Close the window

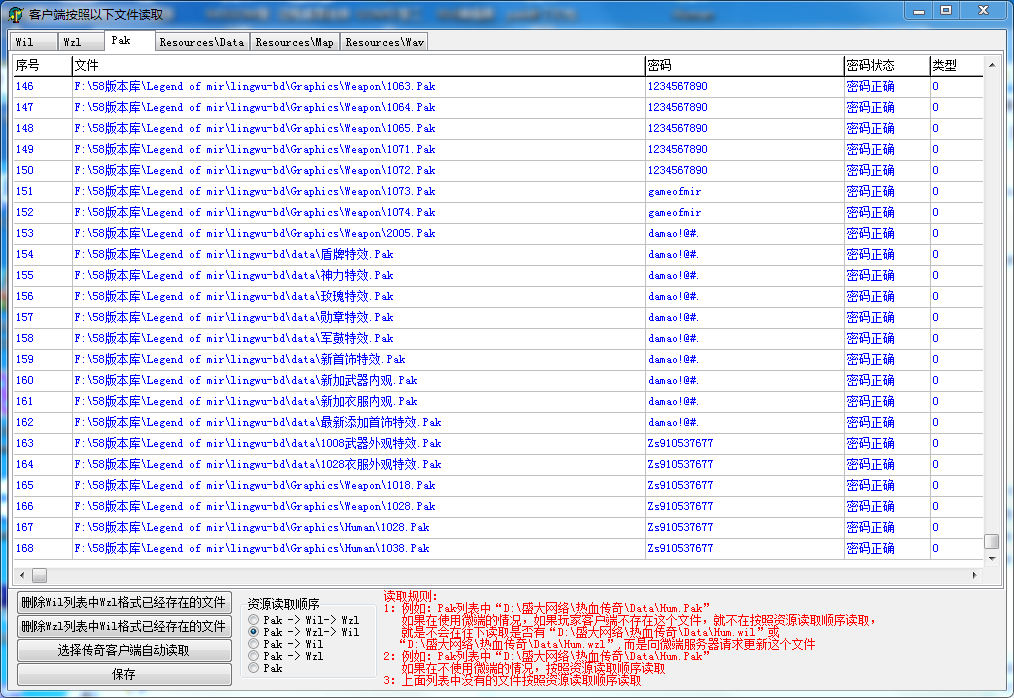tap(982, 10)
